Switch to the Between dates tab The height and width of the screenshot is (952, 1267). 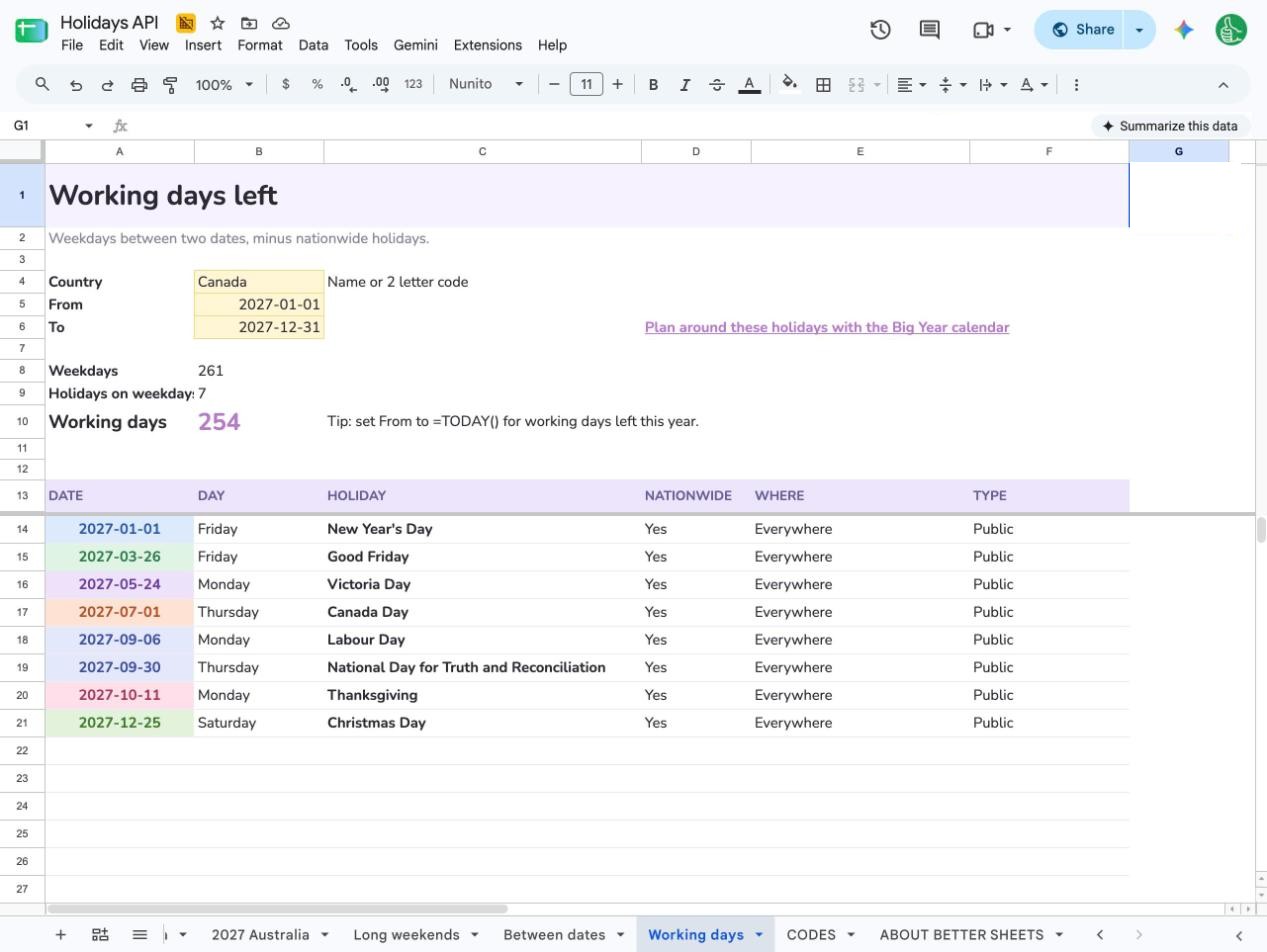tap(554, 934)
